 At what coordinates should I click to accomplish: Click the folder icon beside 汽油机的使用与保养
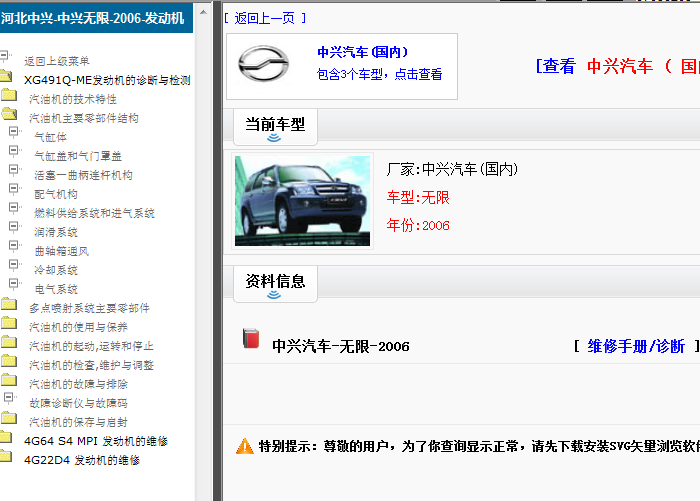[9, 323]
